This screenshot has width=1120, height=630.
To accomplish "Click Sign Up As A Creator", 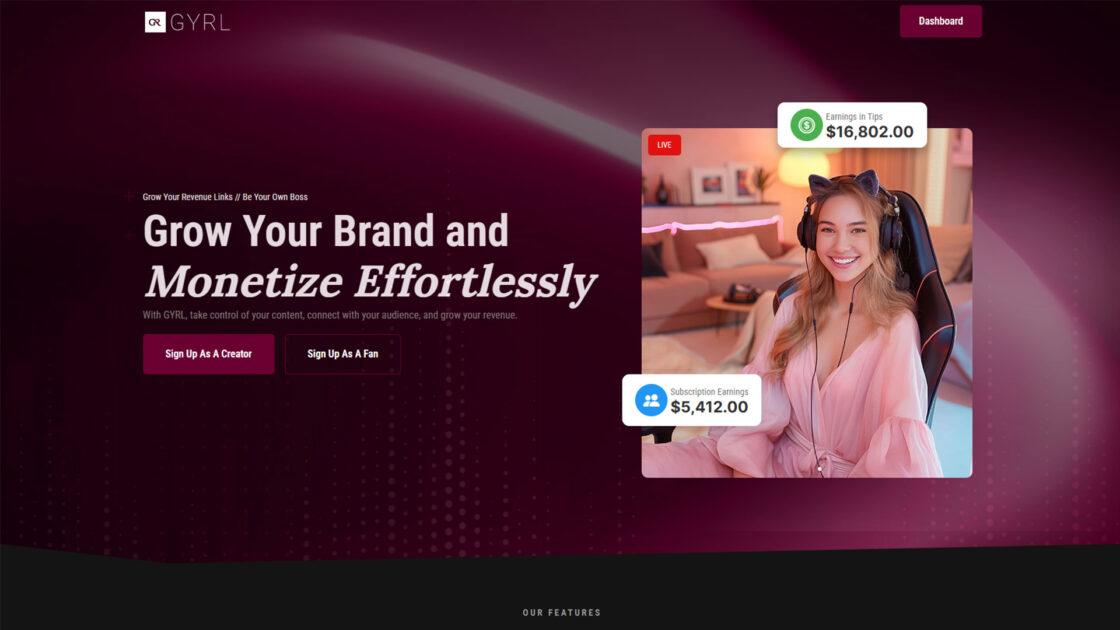I will point(209,354).
